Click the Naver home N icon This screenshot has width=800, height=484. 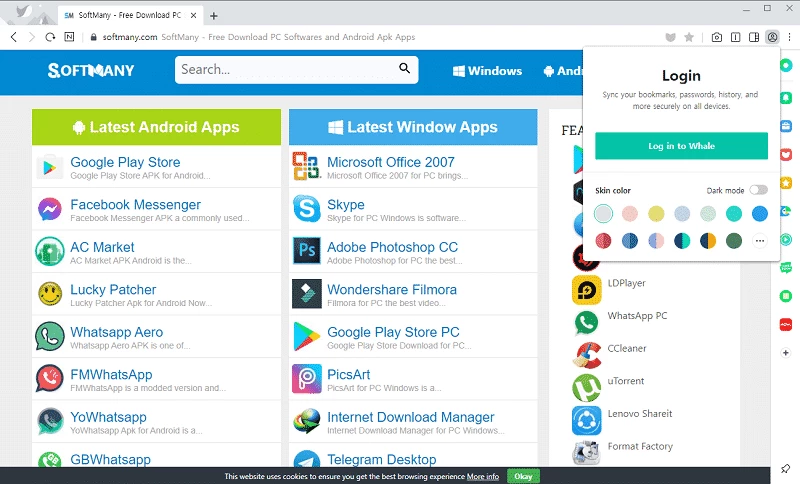pyautogui.click(x=69, y=37)
